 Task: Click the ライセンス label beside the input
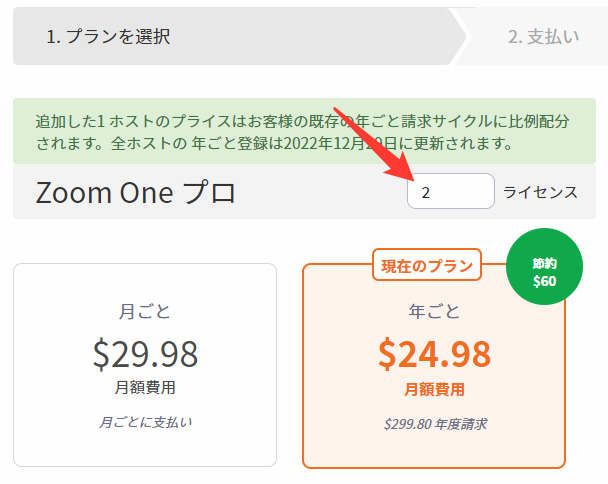(x=540, y=192)
